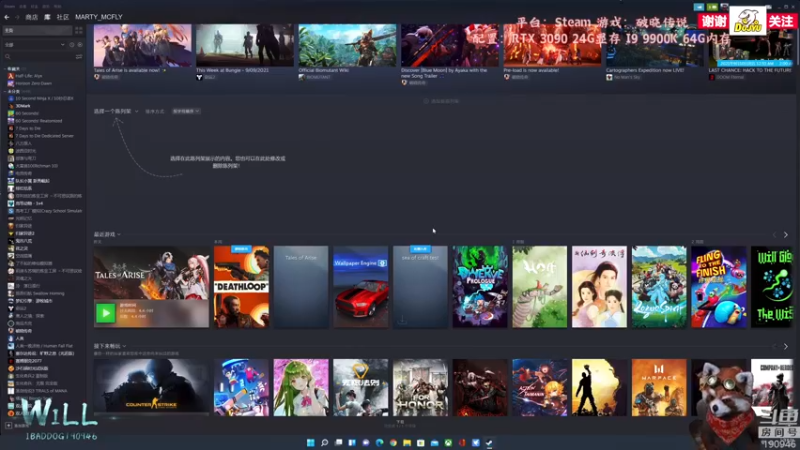Open the choose-a-shelf dropdown
This screenshot has height=450, width=800.
click(x=116, y=111)
